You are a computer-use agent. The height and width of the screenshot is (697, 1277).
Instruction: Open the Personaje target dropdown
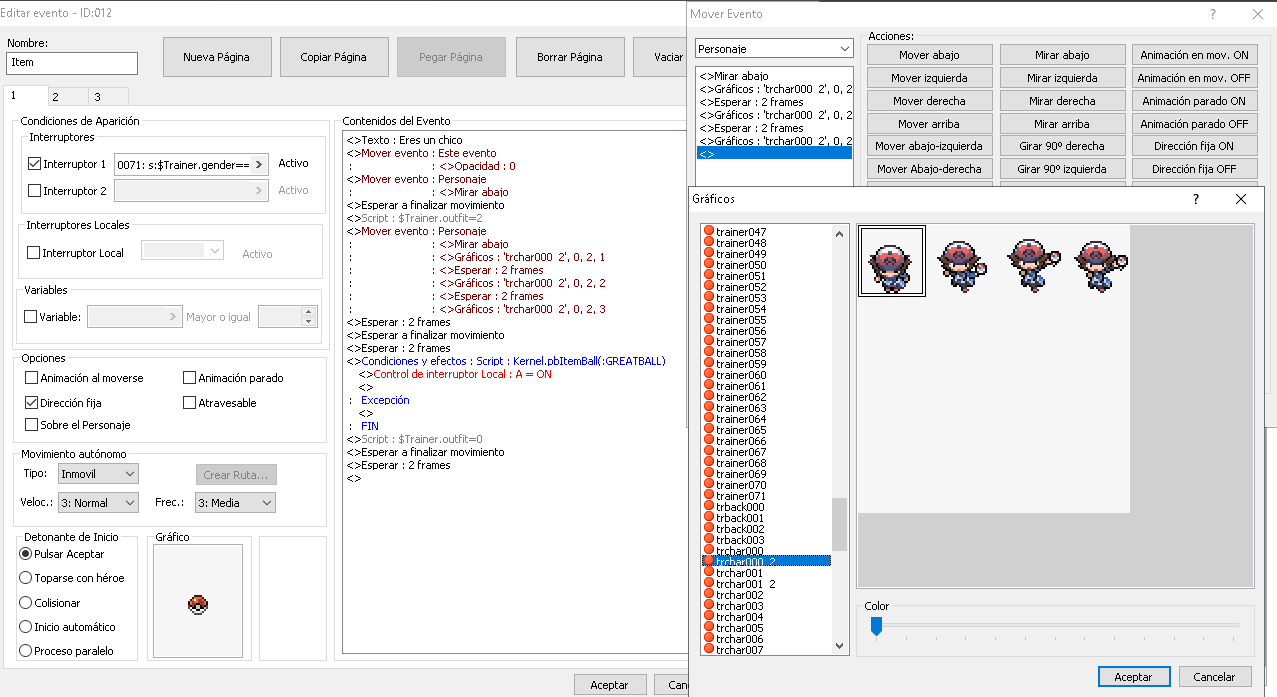[773, 49]
